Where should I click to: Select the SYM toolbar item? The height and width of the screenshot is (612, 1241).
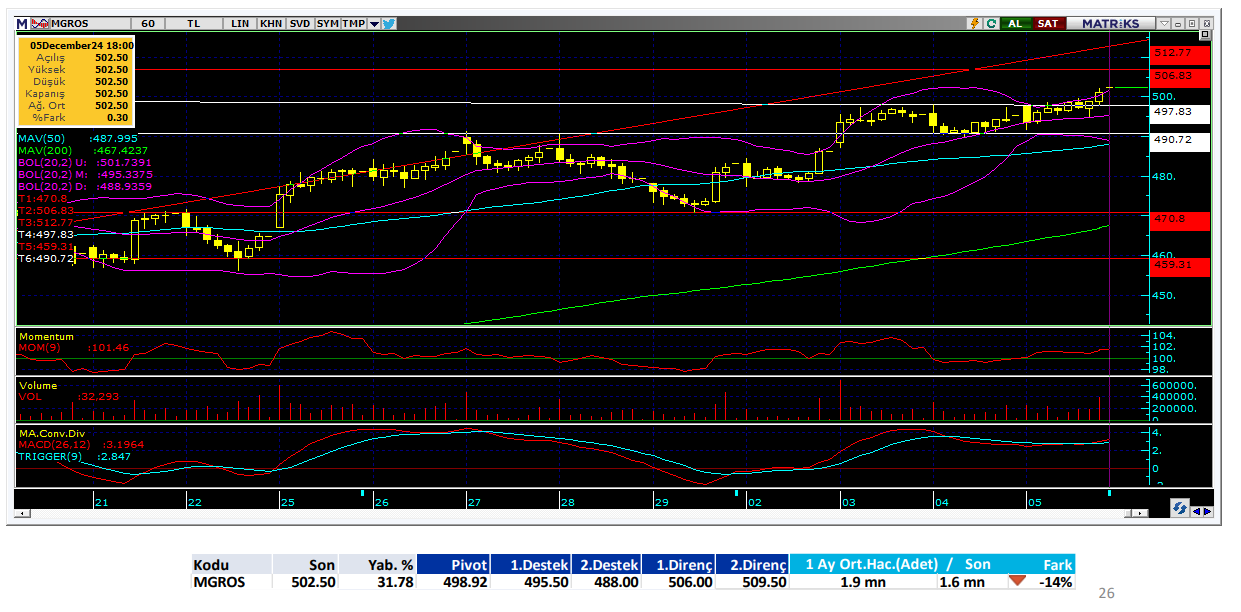[x=327, y=23]
